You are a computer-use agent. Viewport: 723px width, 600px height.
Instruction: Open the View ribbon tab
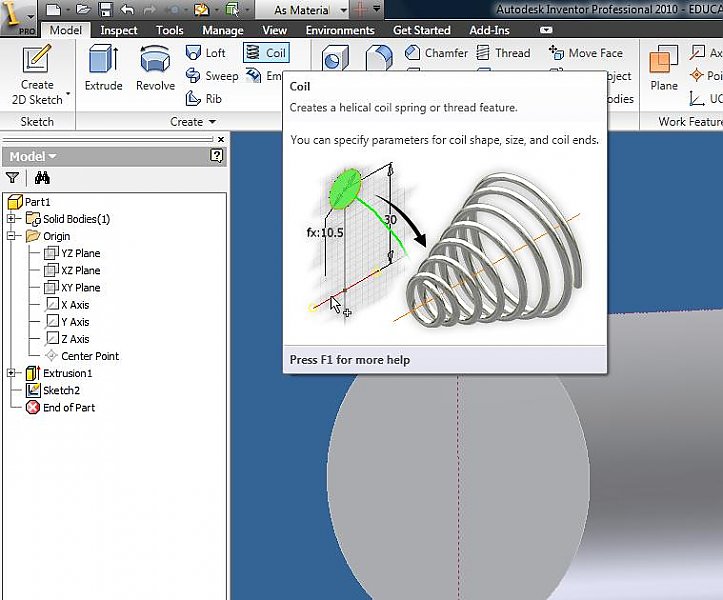click(274, 30)
